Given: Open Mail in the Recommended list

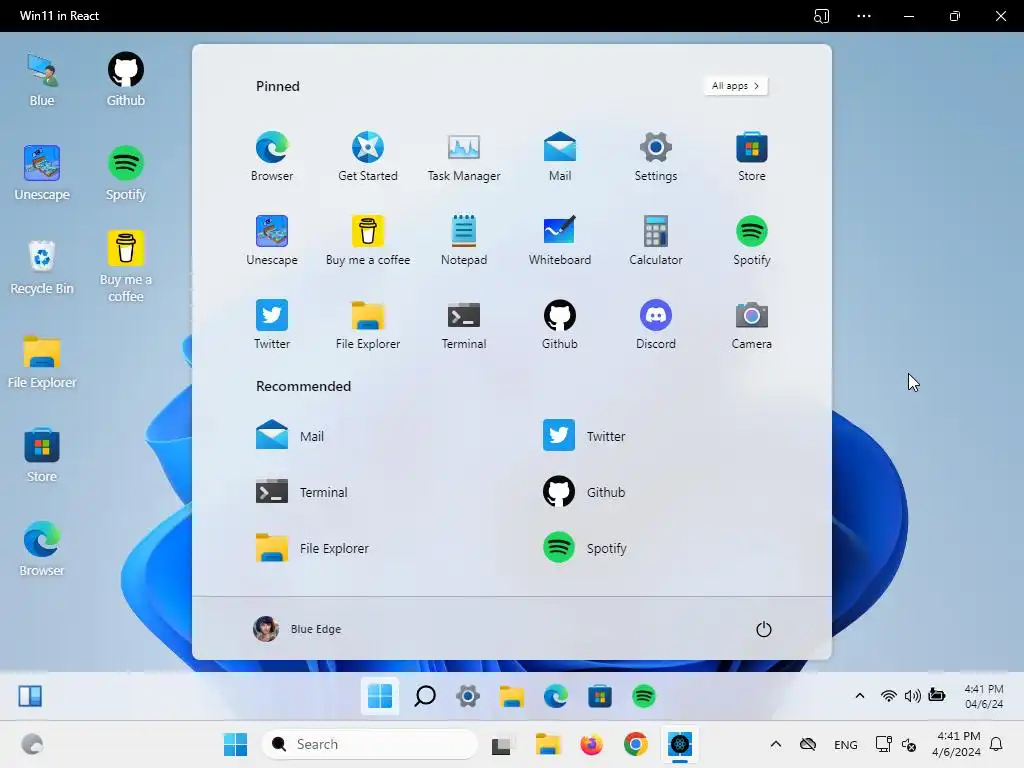Looking at the screenshot, I should 290,436.
